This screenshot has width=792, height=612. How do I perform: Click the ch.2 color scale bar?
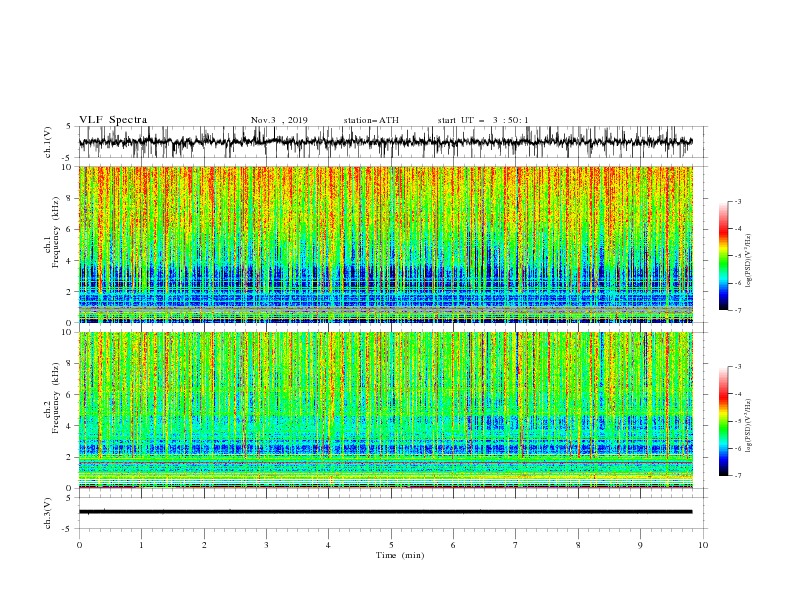pos(723,421)
